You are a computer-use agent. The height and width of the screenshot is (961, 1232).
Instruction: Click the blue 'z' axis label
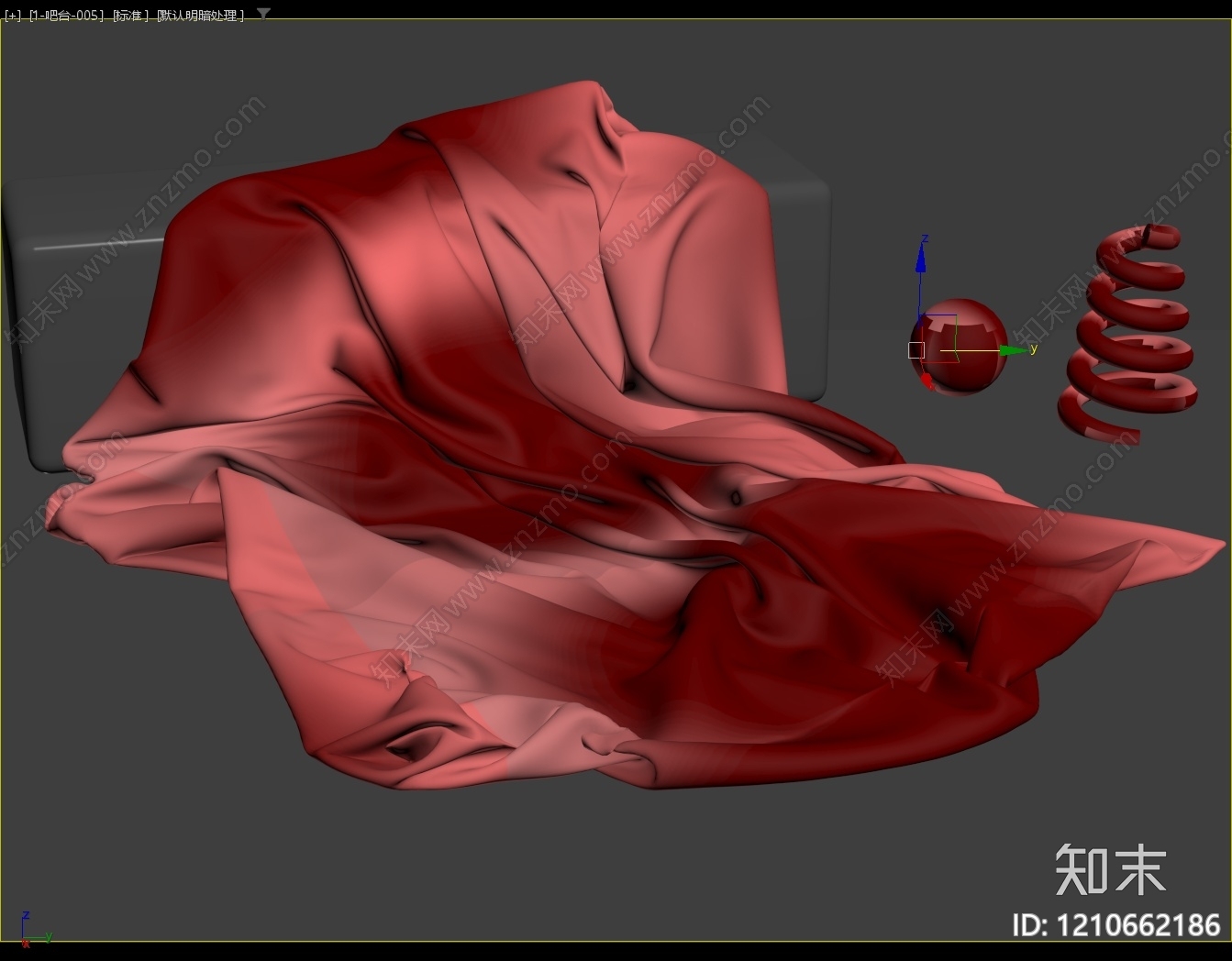click(925, 238)
